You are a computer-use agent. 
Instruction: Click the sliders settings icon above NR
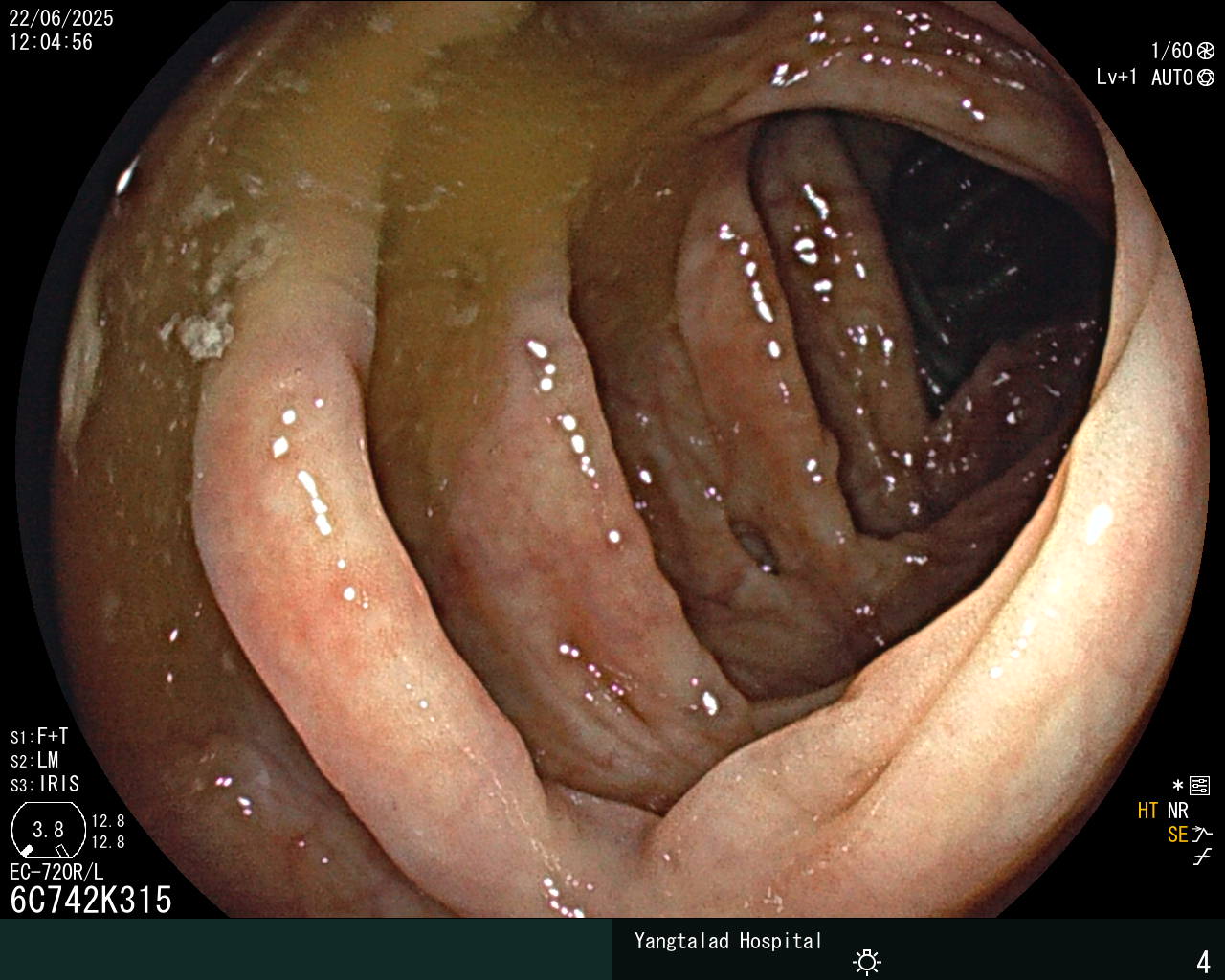point(1199,787)
